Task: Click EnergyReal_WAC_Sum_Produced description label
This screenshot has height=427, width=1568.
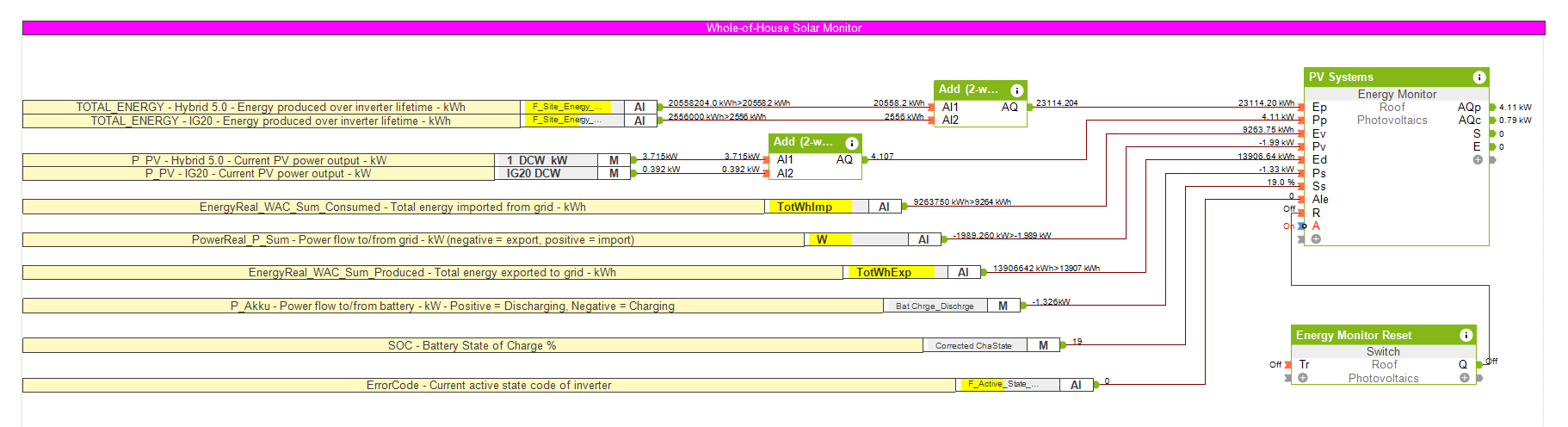Action: pyautogui.click(x=432, y=272)
